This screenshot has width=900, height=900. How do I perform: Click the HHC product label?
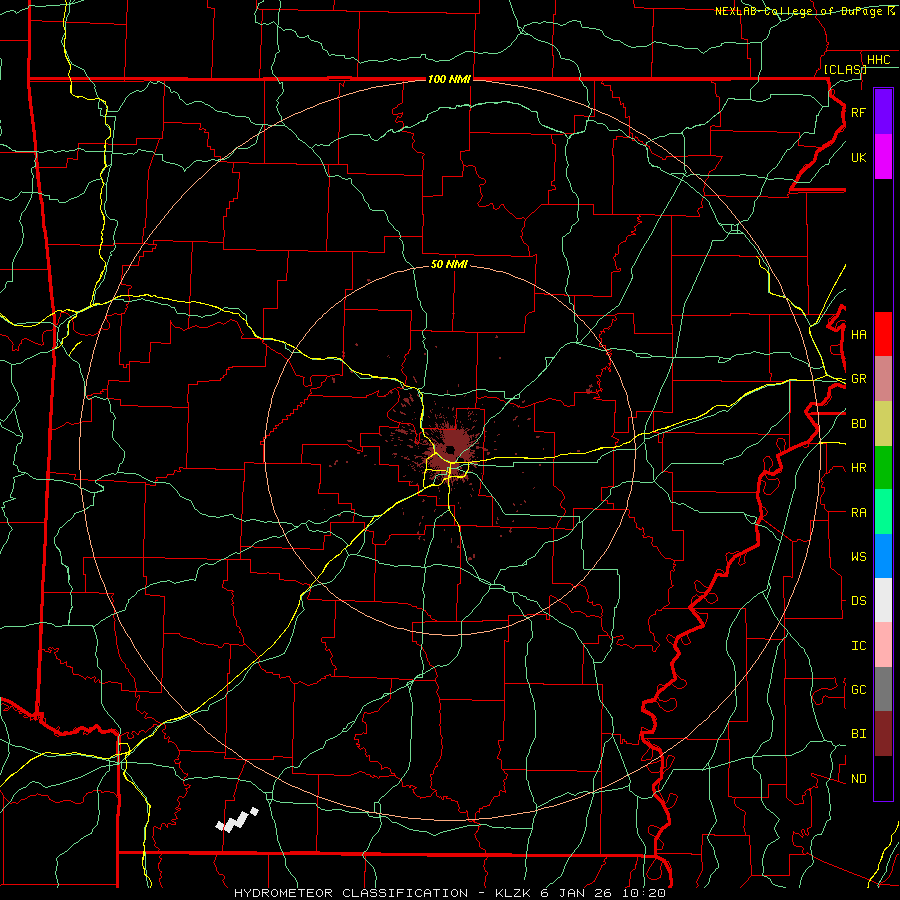878,60
